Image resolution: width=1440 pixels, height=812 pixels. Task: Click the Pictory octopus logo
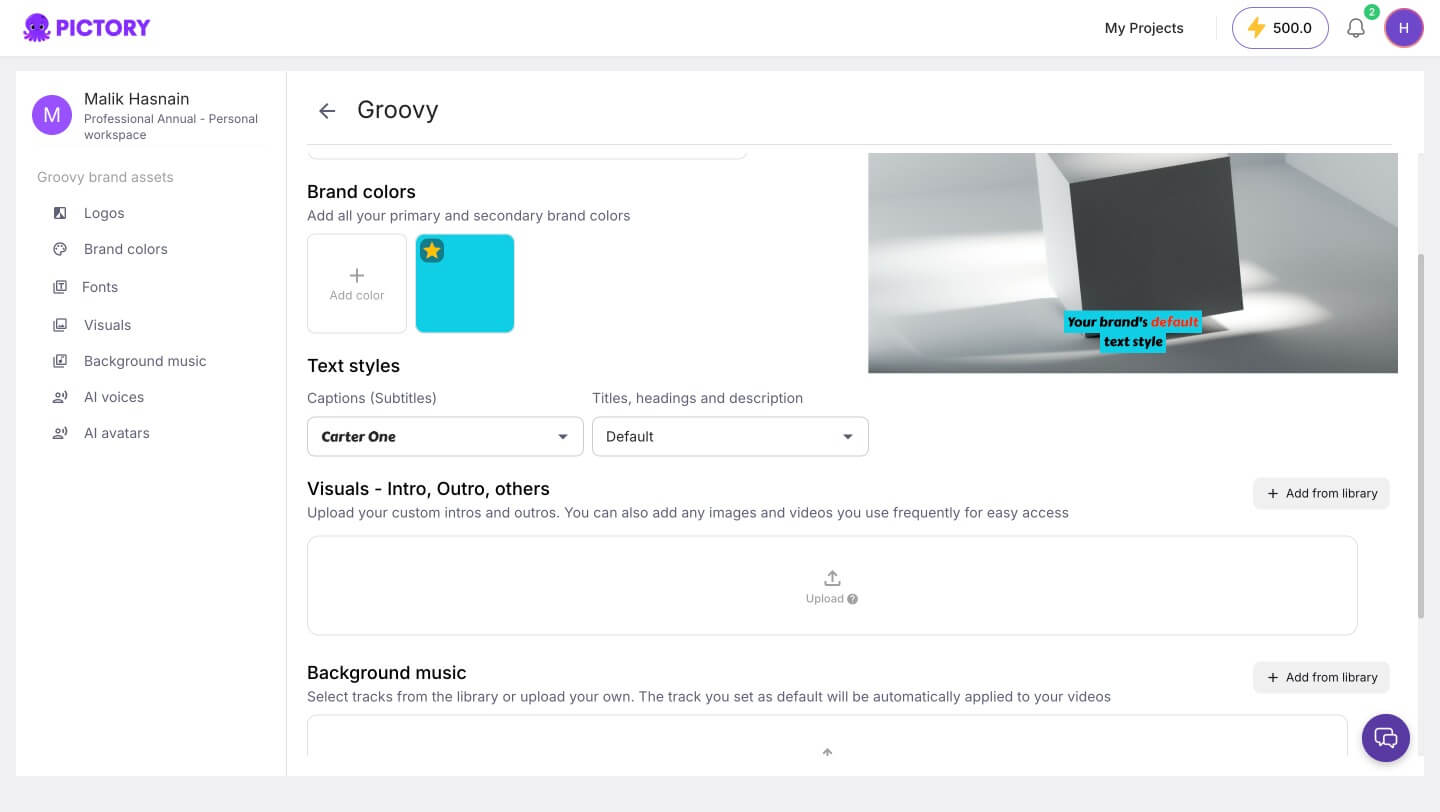pyautogui.click(x=87, y=28)
